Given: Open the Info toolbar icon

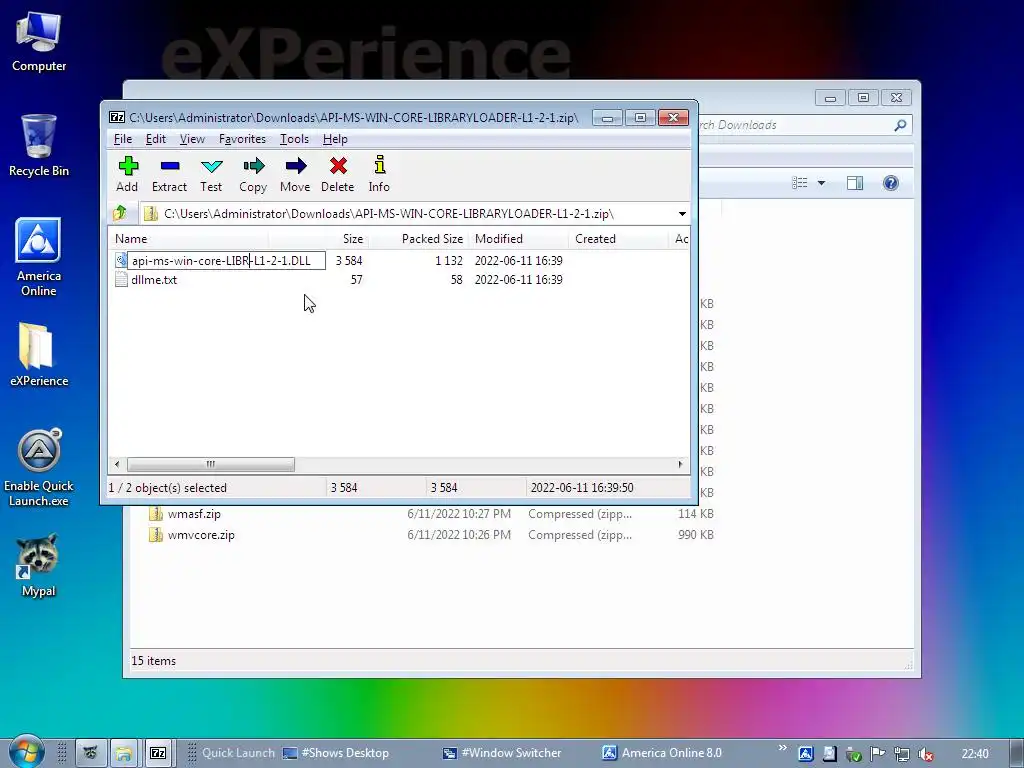Looking at the screenshot, I should 379,174.
